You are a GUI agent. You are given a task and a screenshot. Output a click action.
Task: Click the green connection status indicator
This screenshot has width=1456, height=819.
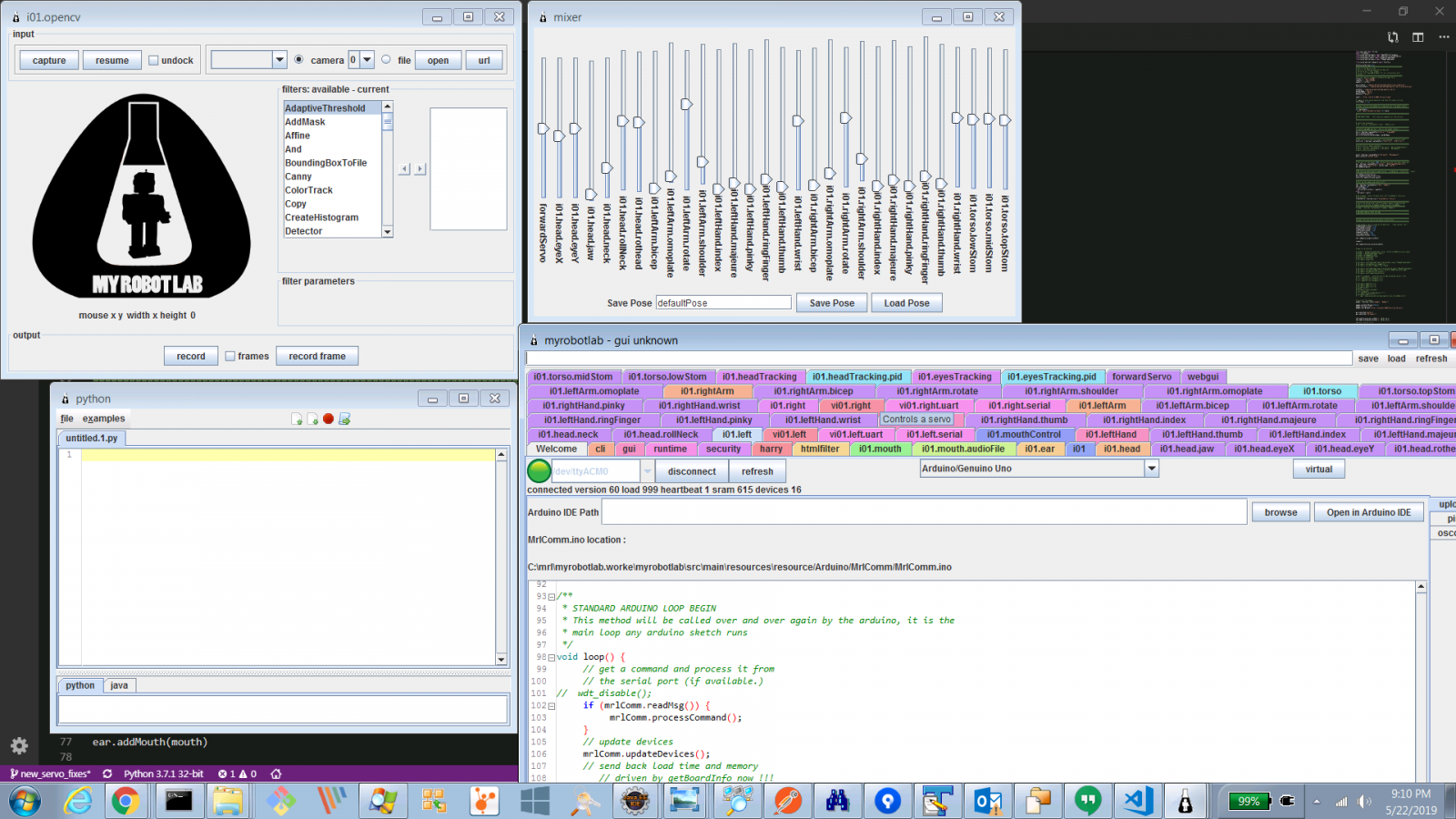(x=539, y=470)
